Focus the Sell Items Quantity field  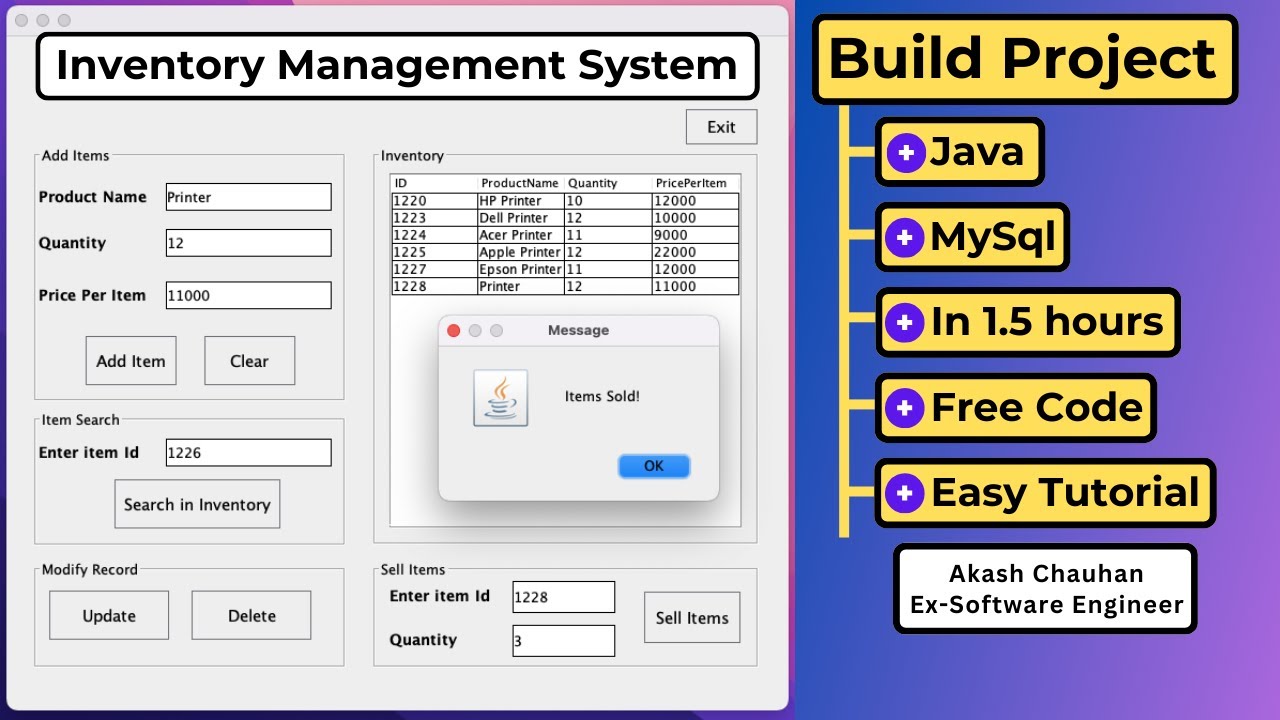(x=563, y=641)
